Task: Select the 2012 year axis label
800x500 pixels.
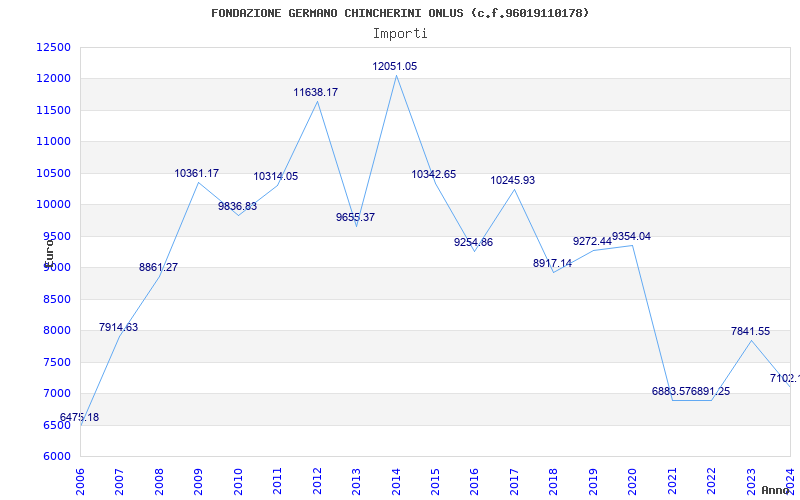Action: point(317,481)
